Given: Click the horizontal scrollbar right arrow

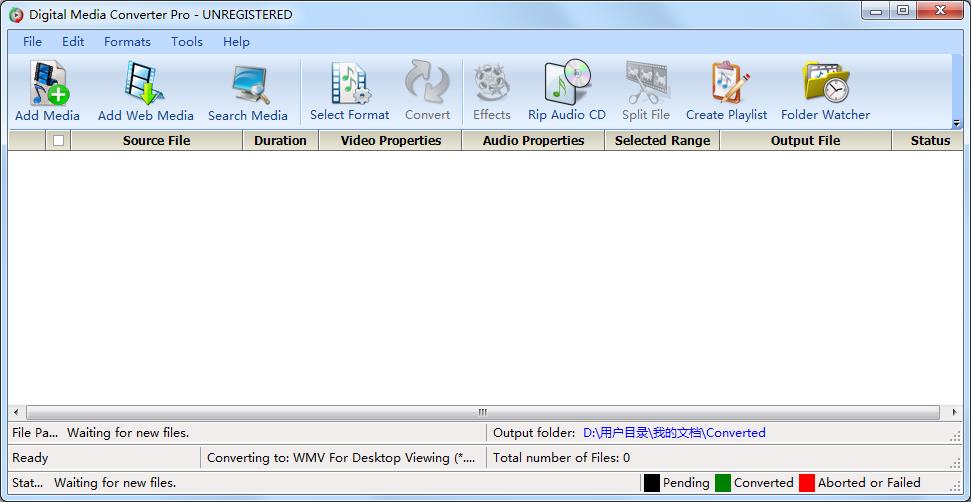Looking at the screenshot, I should (954, 412).
